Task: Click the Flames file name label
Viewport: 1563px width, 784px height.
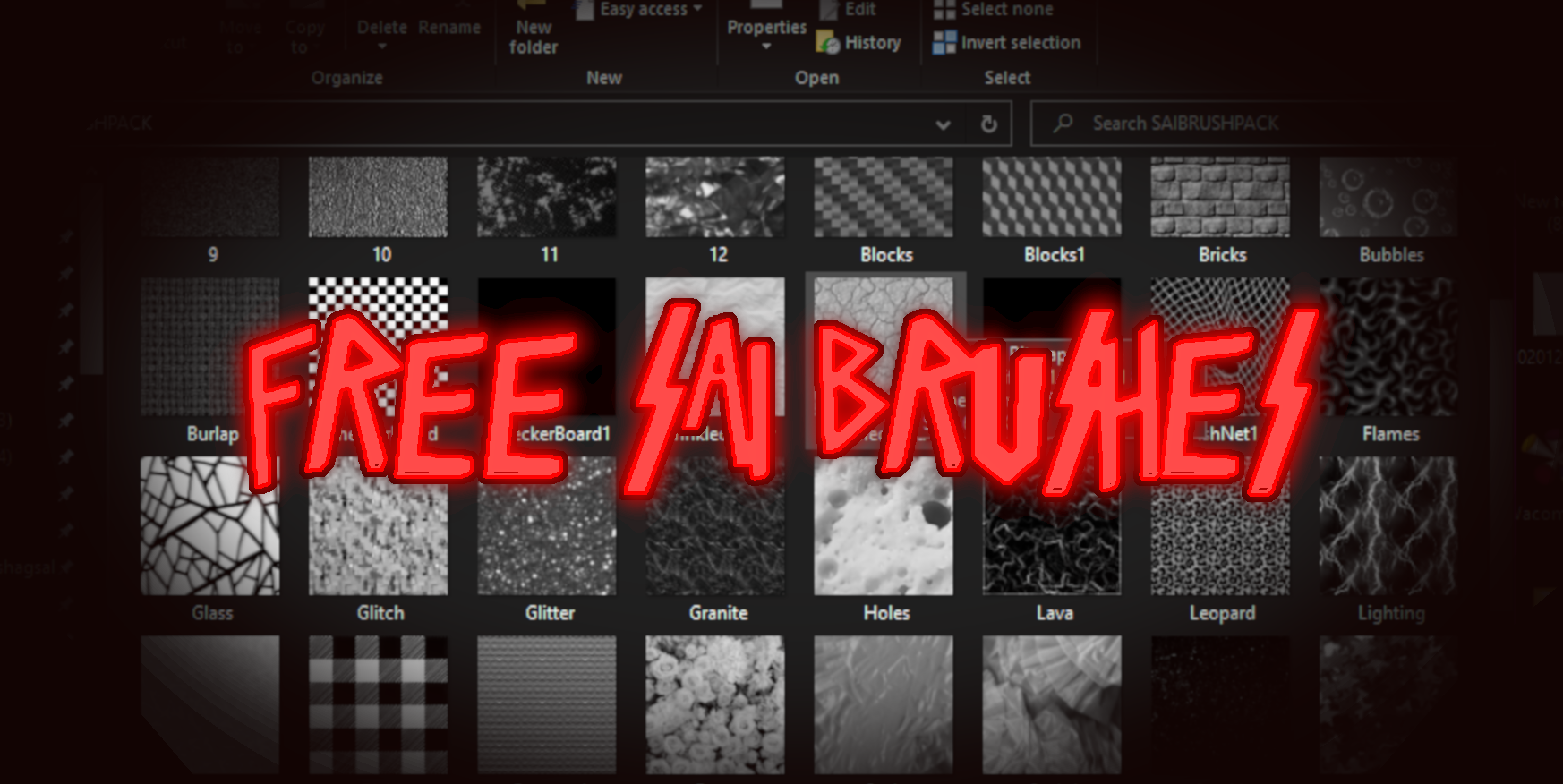Action: pos(1390,434)
